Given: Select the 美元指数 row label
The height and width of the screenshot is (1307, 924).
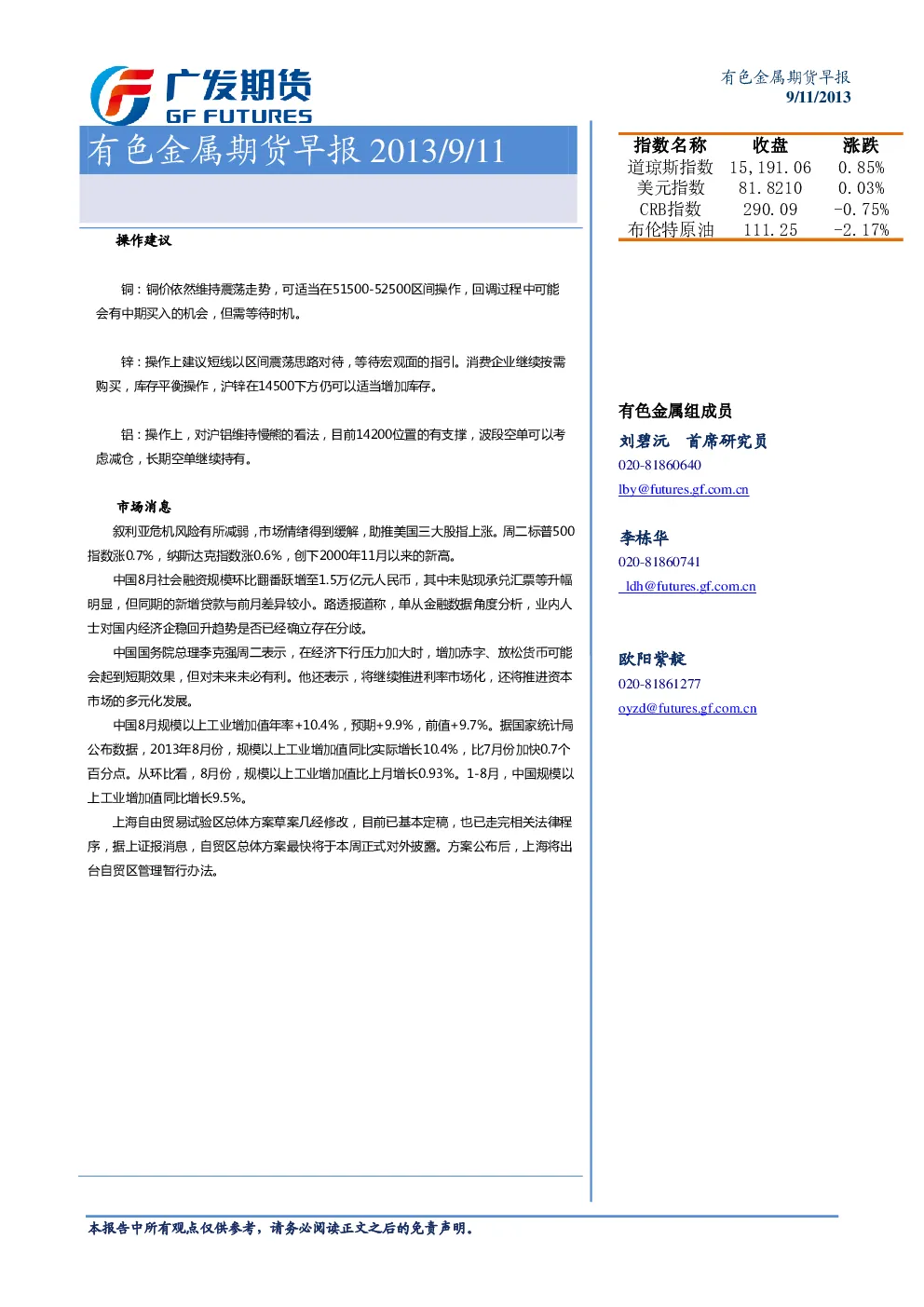Looking at the screenshot, I should click(x=670, y=188).
